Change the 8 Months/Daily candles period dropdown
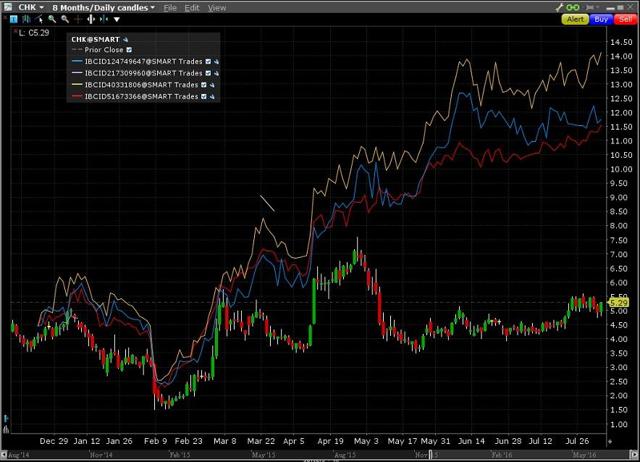Image resolution: width=640 pixels, height=462 pixels. coord(103,7)
